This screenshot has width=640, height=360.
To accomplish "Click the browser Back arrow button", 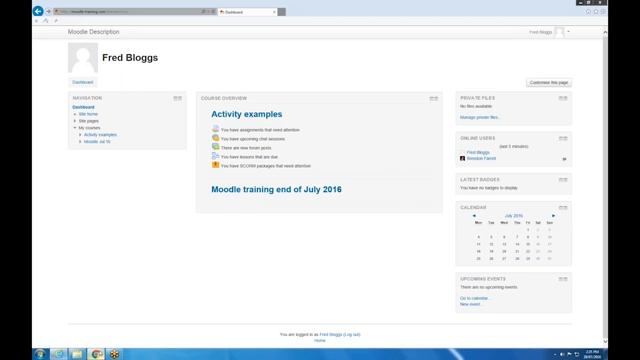I will [x=38, y=11].
